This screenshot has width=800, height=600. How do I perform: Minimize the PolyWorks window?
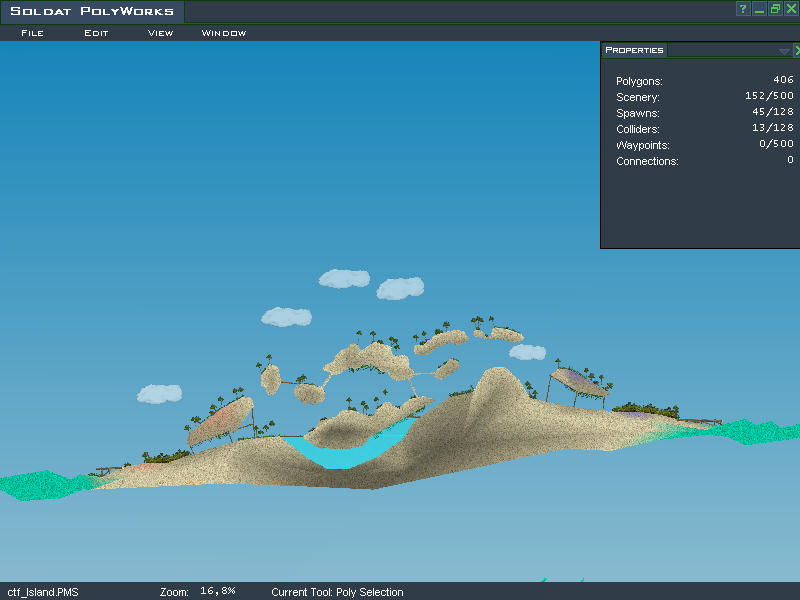(x=759, y=9)
